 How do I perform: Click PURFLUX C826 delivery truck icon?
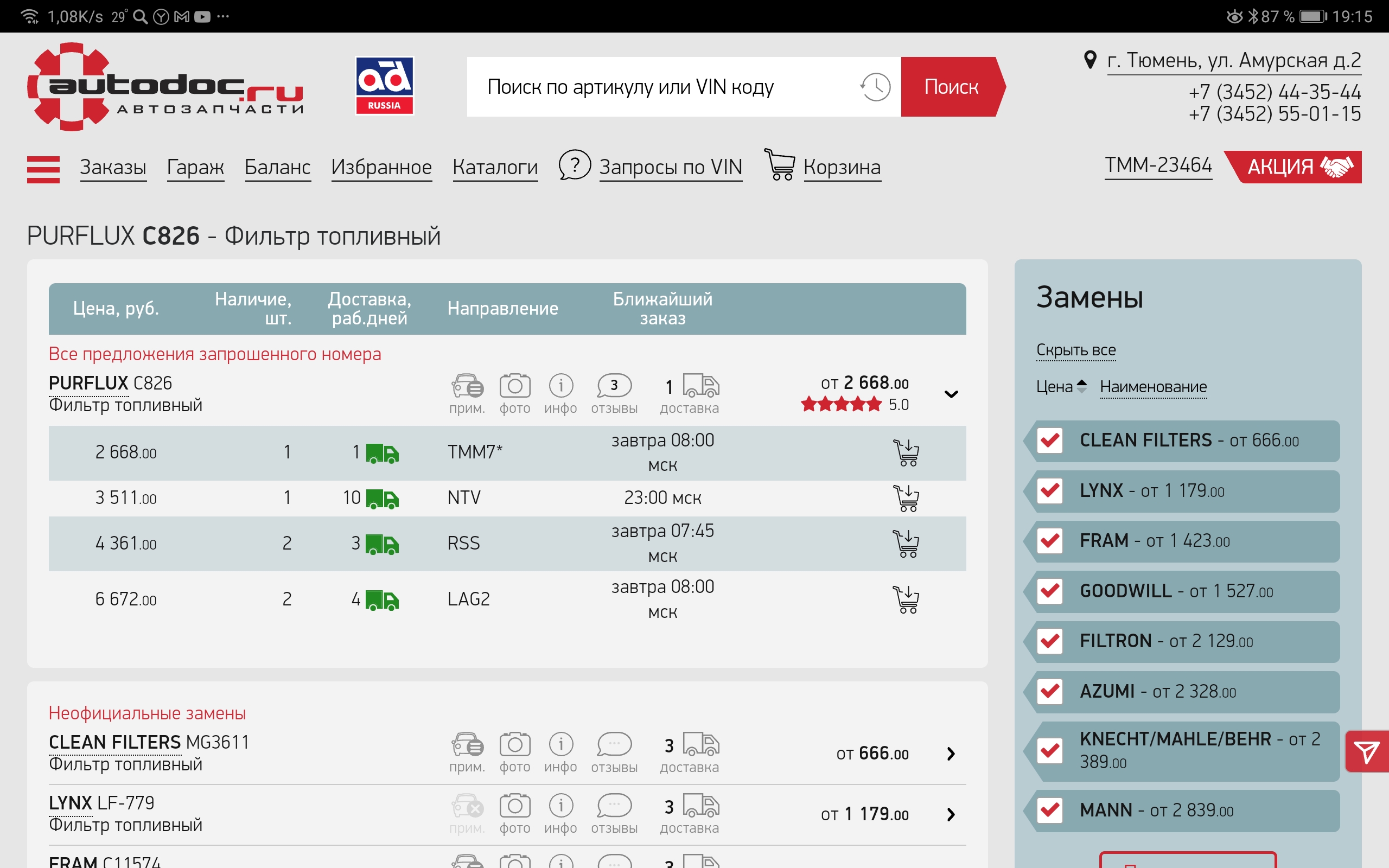(701, 385)
